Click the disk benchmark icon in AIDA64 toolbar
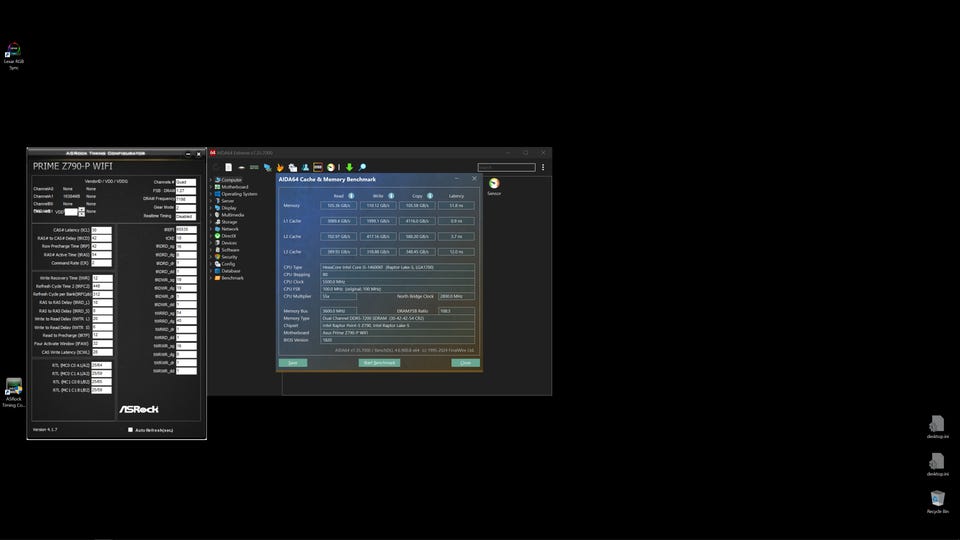 click(241, 167)
